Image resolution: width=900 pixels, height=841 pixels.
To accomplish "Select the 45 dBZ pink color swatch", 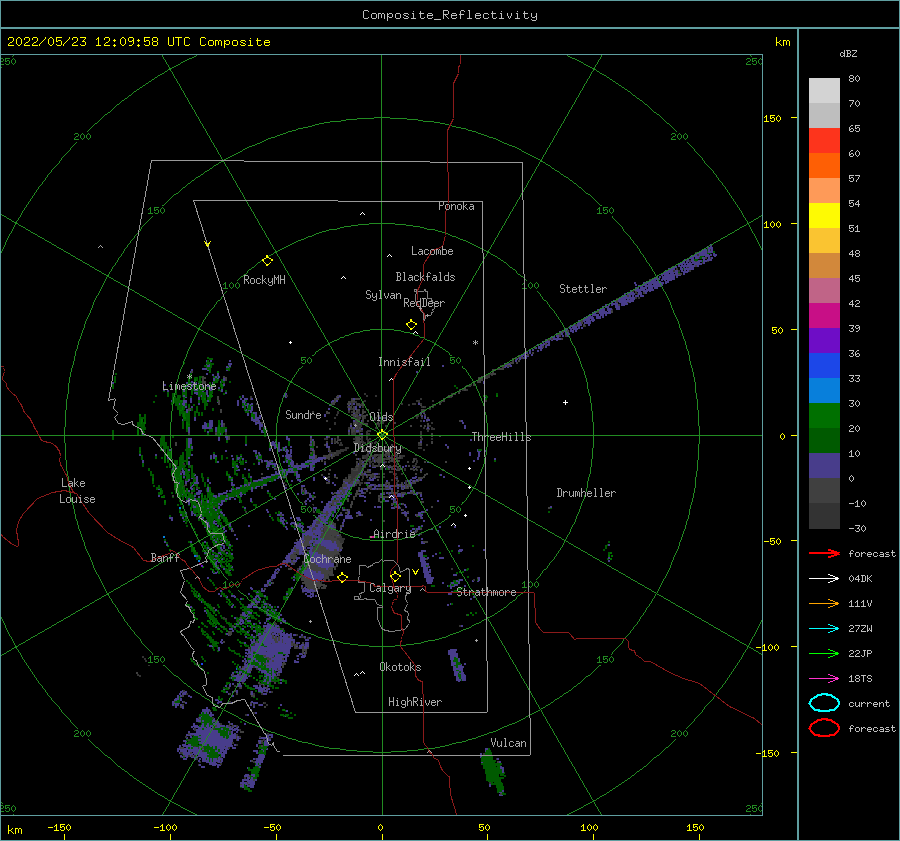I will pyautogui.click(x=824, y=290).
